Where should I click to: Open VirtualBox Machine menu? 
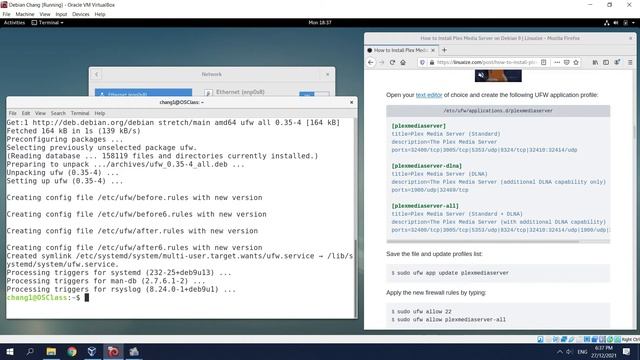25,14
